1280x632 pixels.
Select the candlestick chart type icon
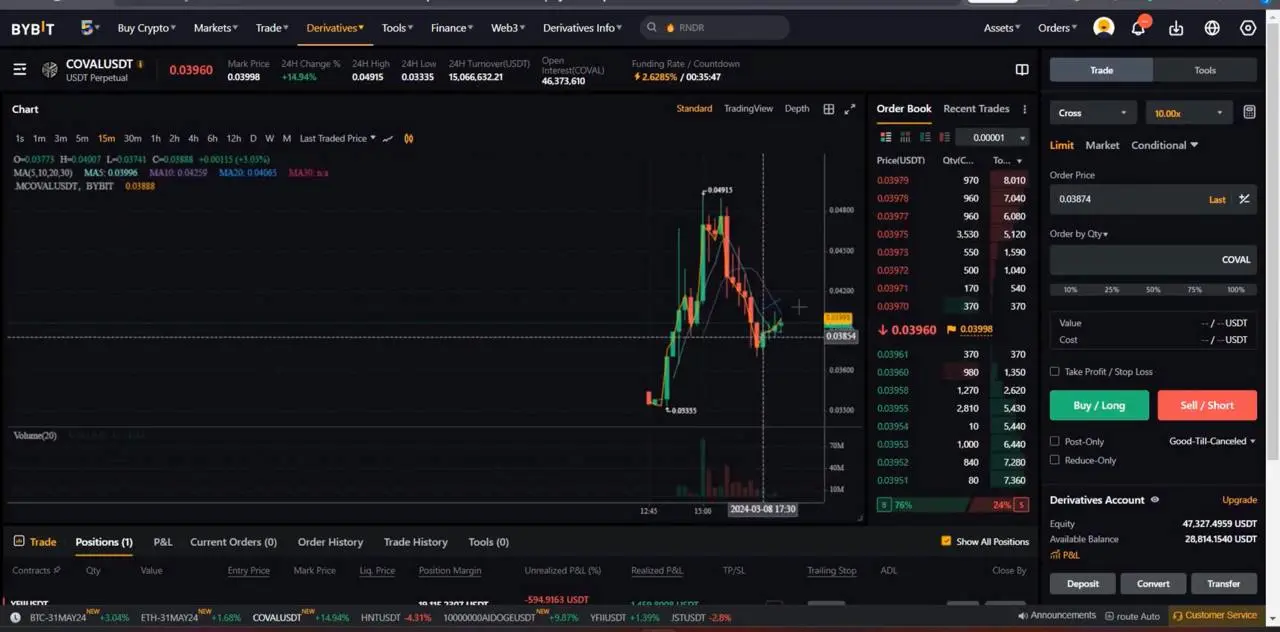409,138
